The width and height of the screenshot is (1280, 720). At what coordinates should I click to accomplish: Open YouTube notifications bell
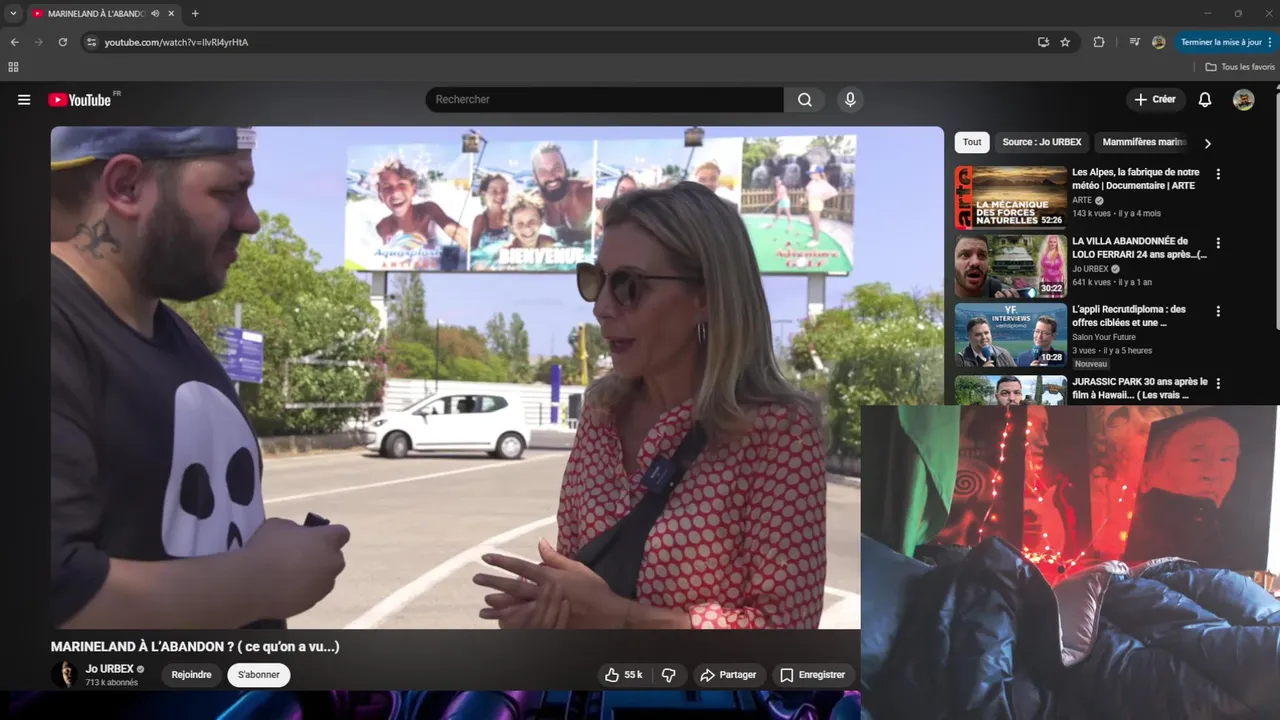click(x=1205, y=100)
